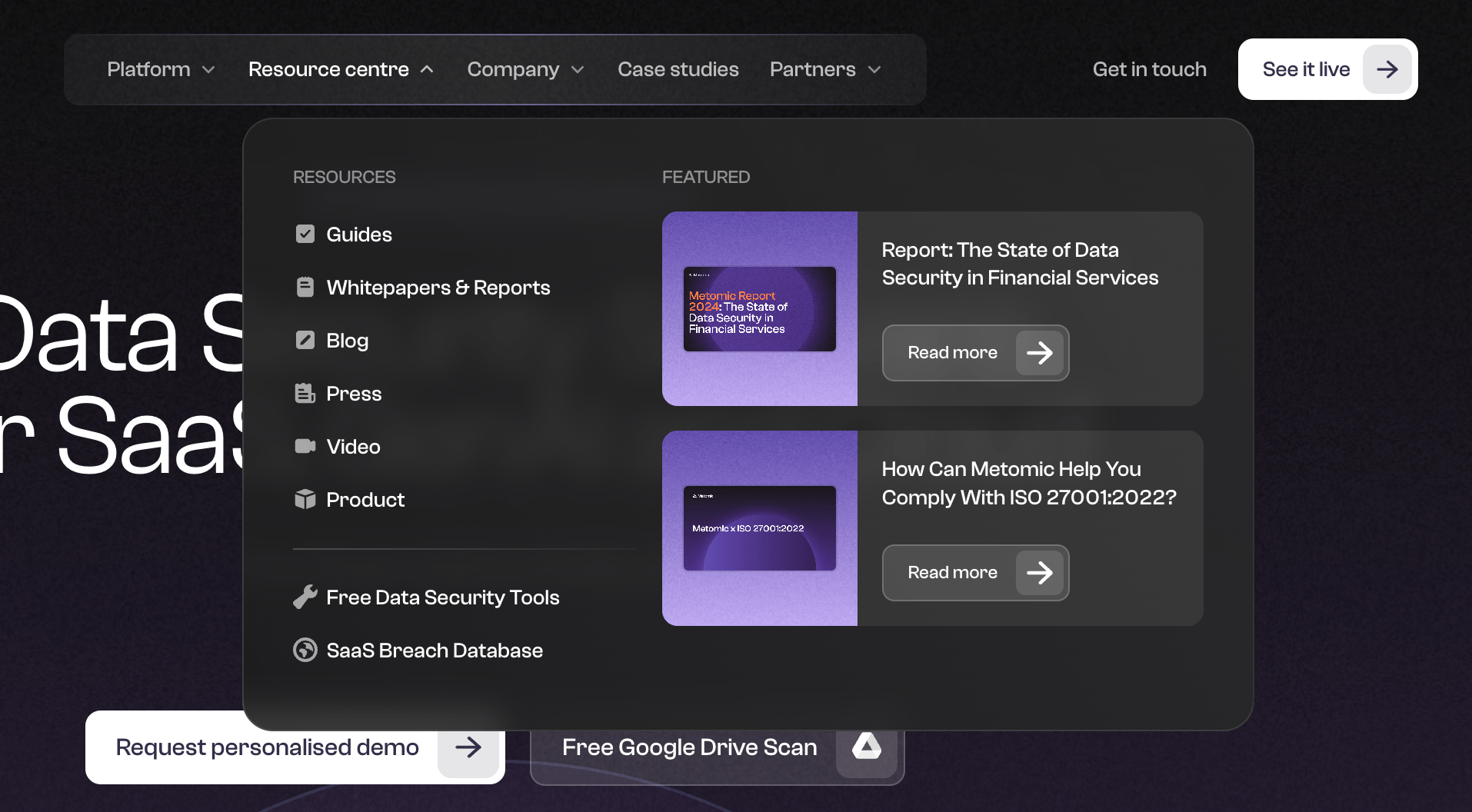The height and width of the screenshot is (812, 1472).
Task: Switch to Case studies
Action: 678,69
